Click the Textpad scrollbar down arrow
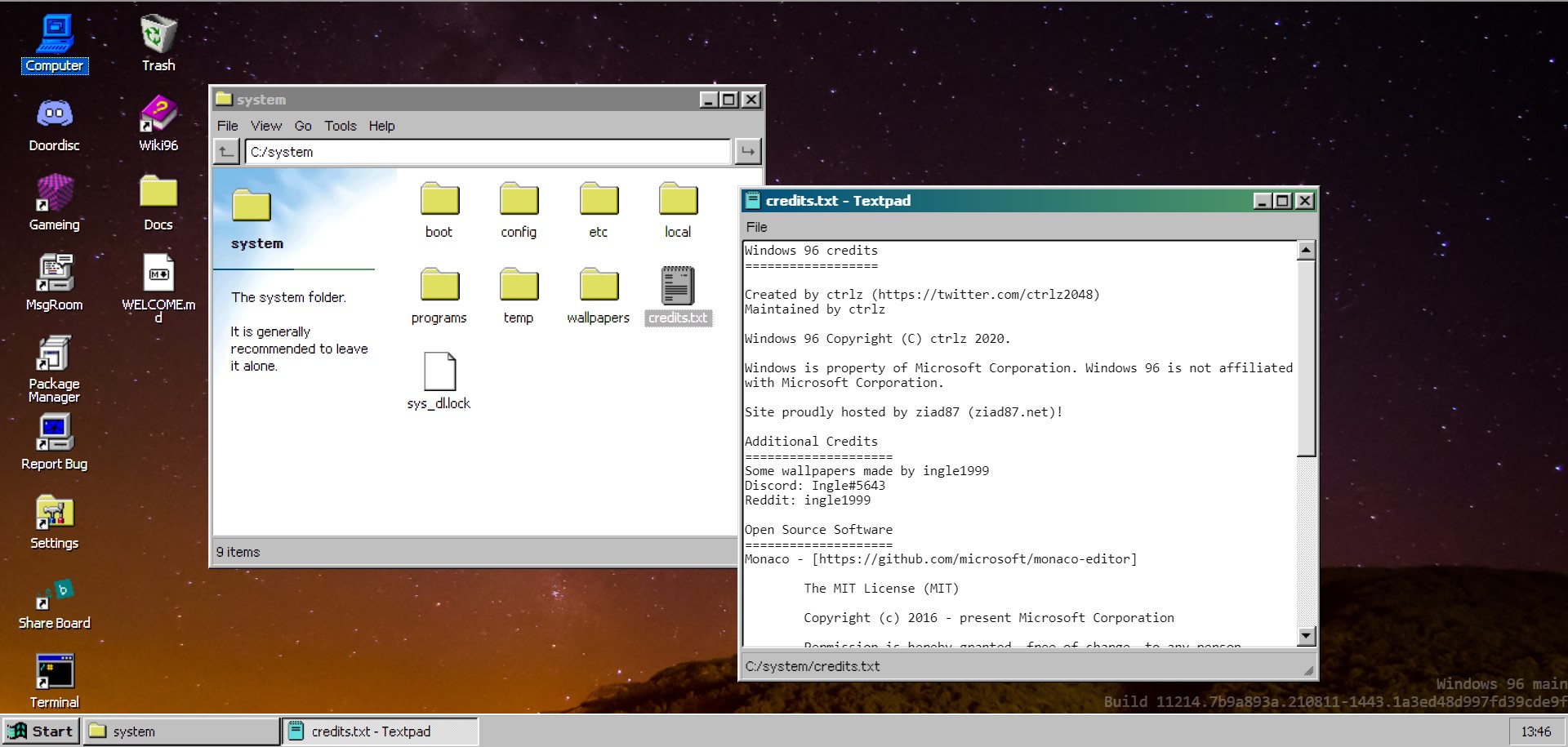Viewport: 1568px width, 747px height. click(x=1306, y=636)
